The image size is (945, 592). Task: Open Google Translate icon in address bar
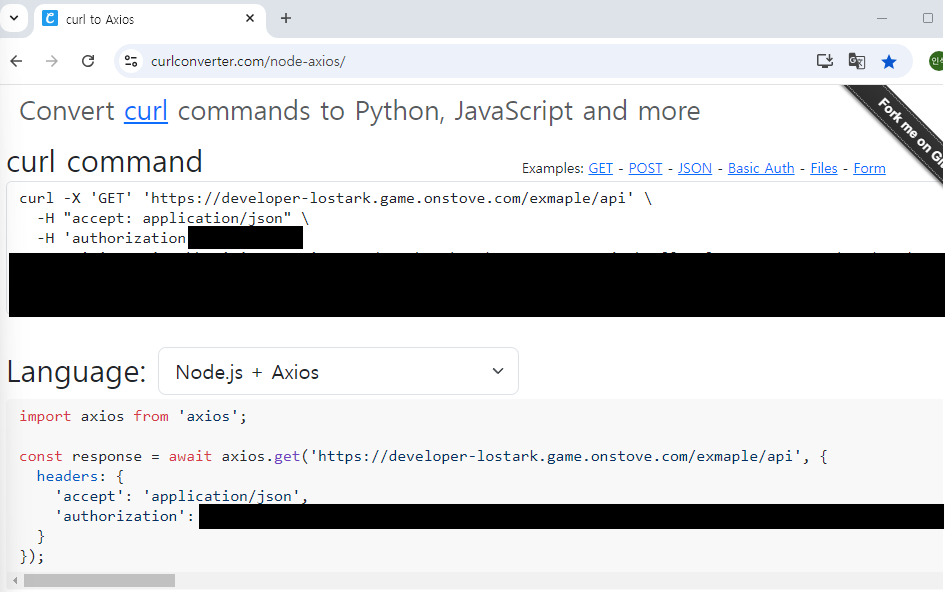point(856,61)
